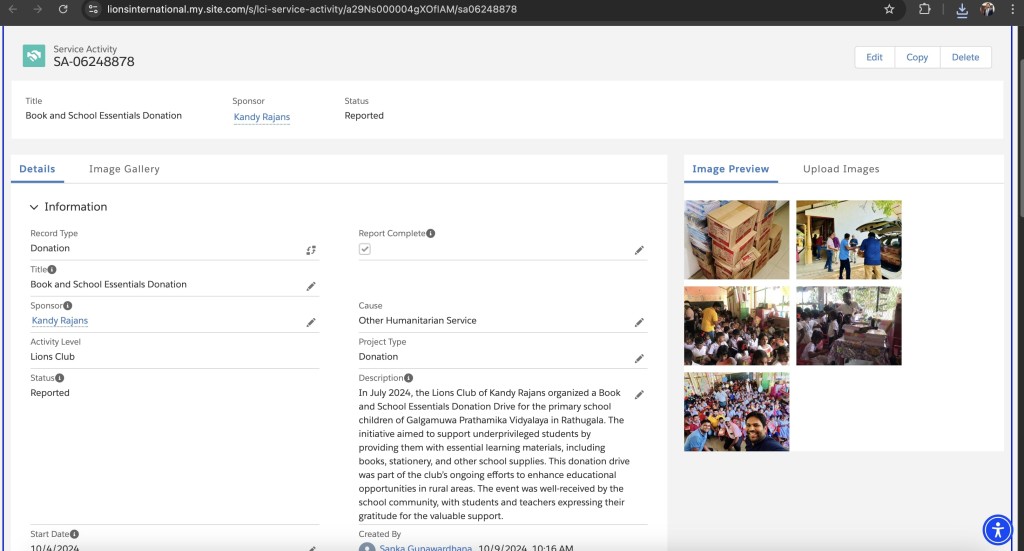
Task: Collapse the Information section chevron
Action: point(34,207)
